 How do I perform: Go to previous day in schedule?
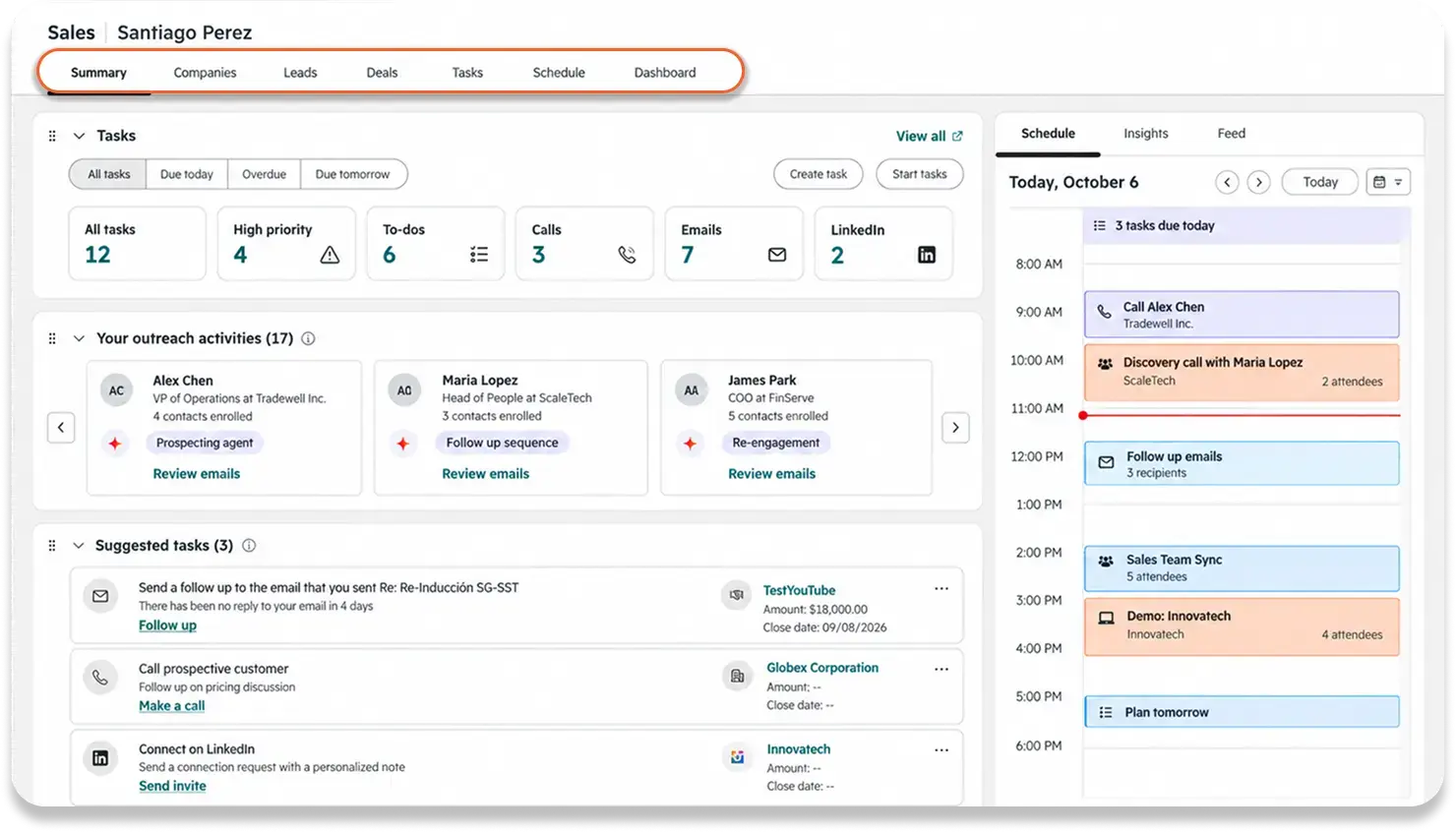coord(1227,182)
